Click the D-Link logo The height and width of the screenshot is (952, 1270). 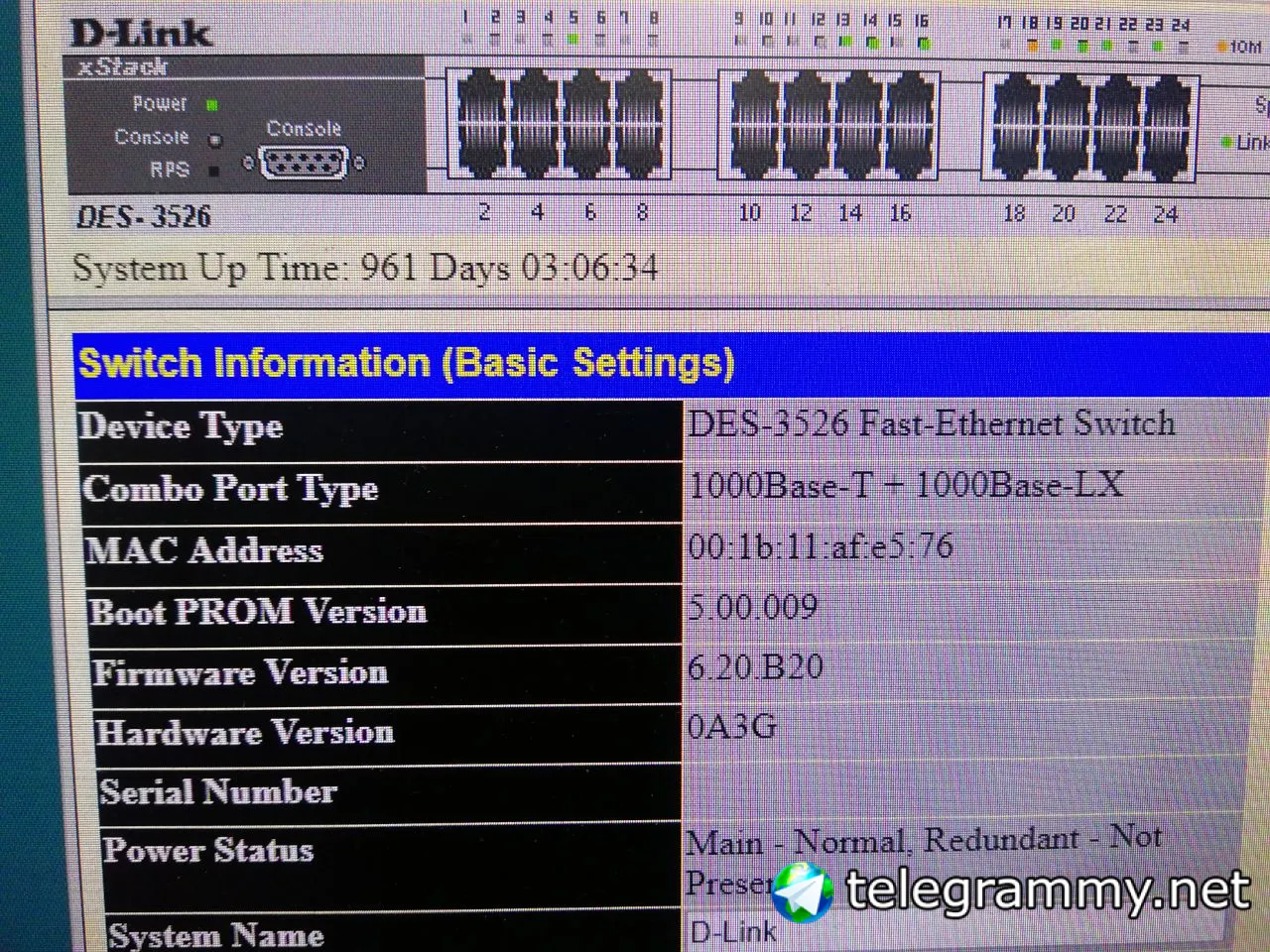pos(140,33)
